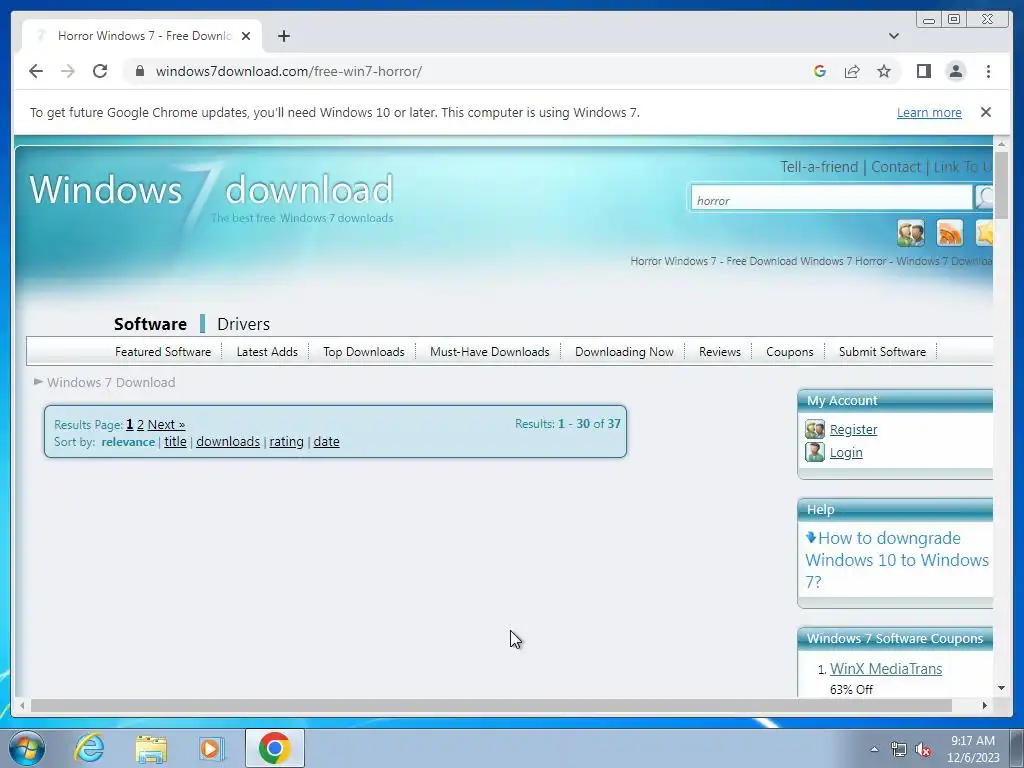1024x768 pixels.
Task: Click the community users icon below search
Action: pos(910,233)
